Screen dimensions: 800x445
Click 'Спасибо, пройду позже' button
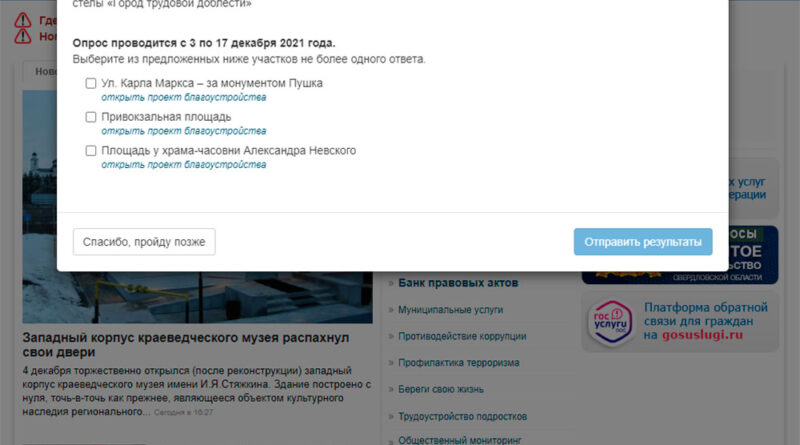tap(144, 242)
